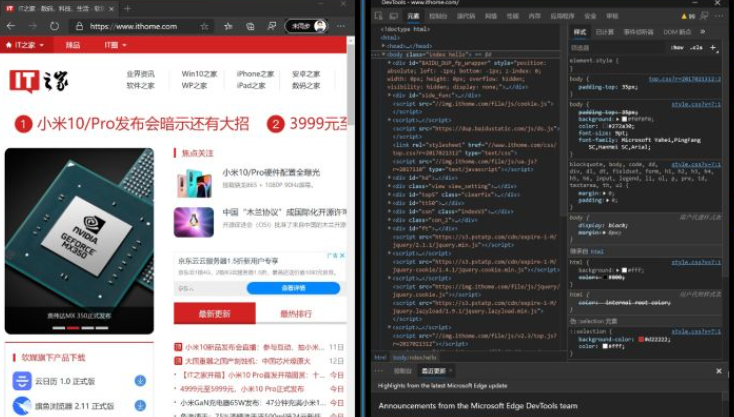Click the feedback icon in Edge toolbar
This screenshot has height=417, width=734.
coord(272,26)
